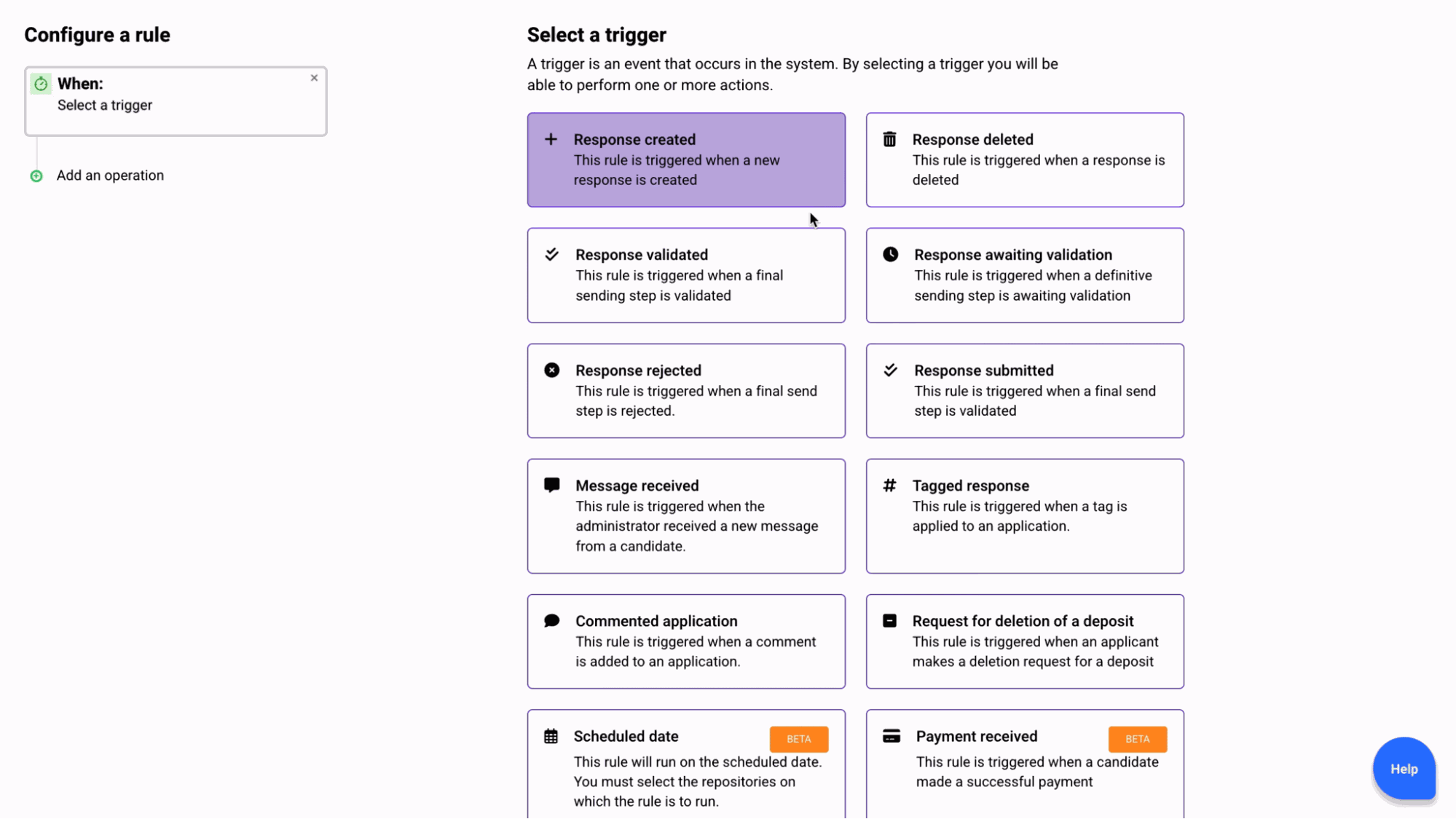Click the chat icon on Message received

coord(551,485)
